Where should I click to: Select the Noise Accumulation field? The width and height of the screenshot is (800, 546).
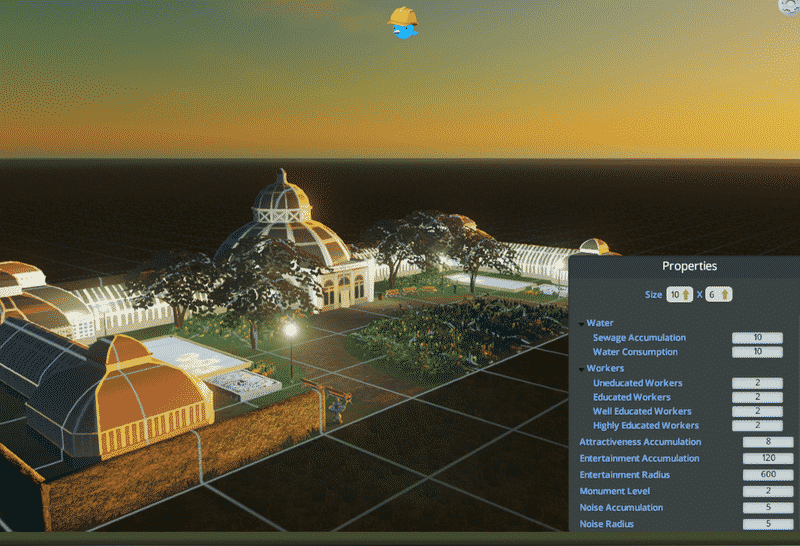768,508
